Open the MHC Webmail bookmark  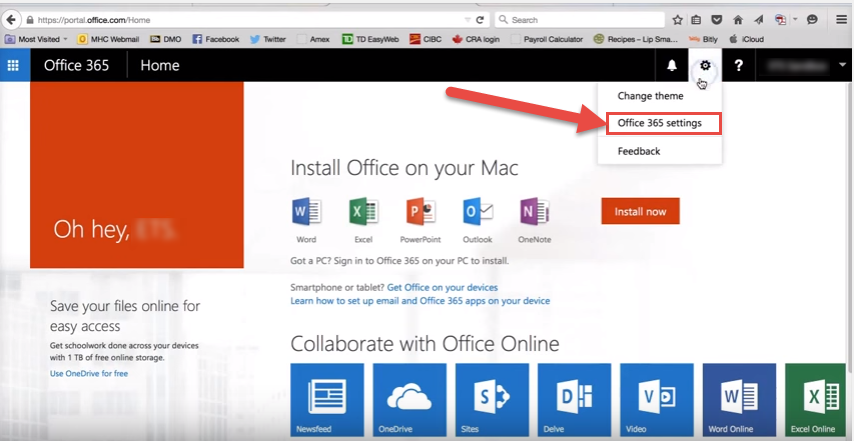click(x=108, y=39)
